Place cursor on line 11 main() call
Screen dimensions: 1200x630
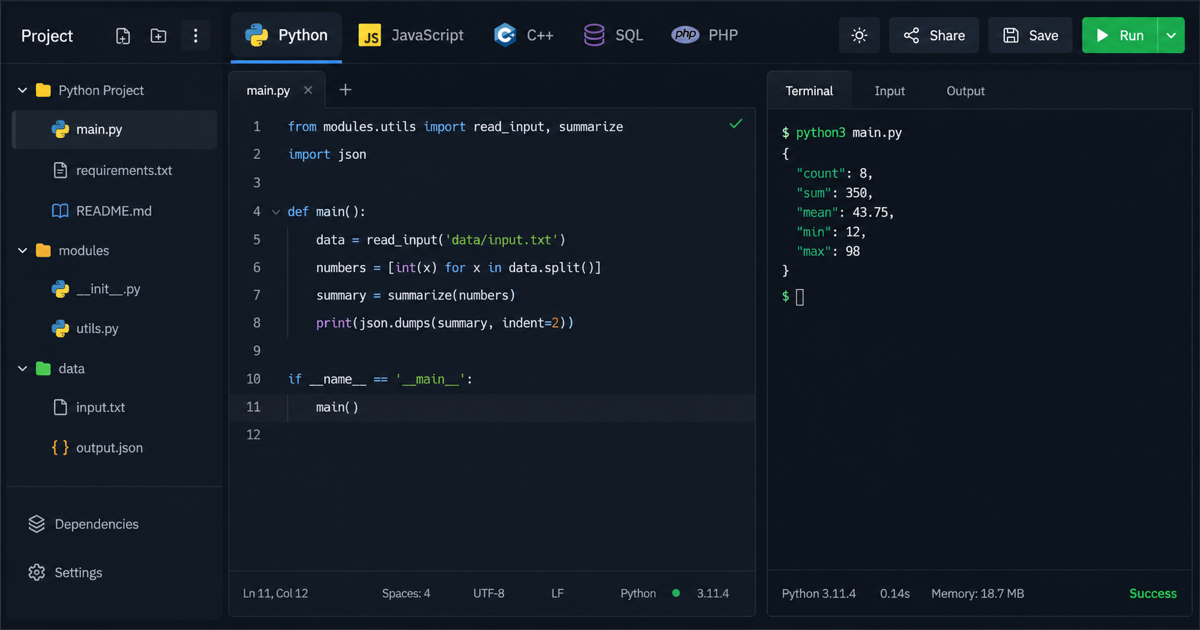click(x=337, y=407)
